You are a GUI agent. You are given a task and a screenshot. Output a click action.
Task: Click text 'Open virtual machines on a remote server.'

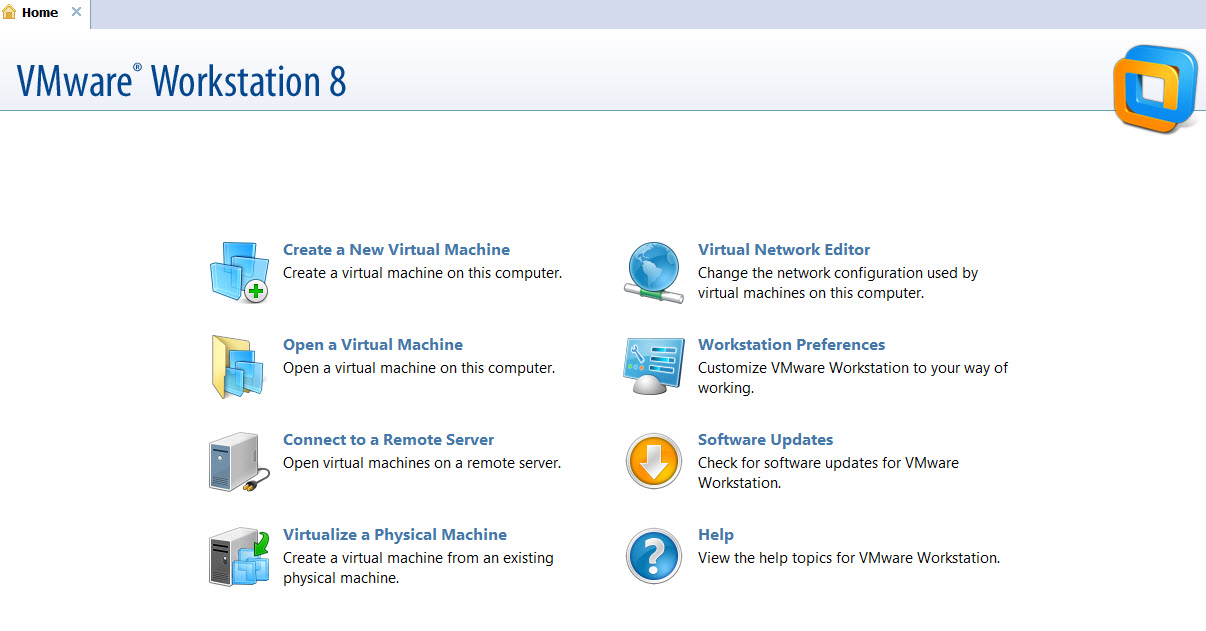point(422,463)
